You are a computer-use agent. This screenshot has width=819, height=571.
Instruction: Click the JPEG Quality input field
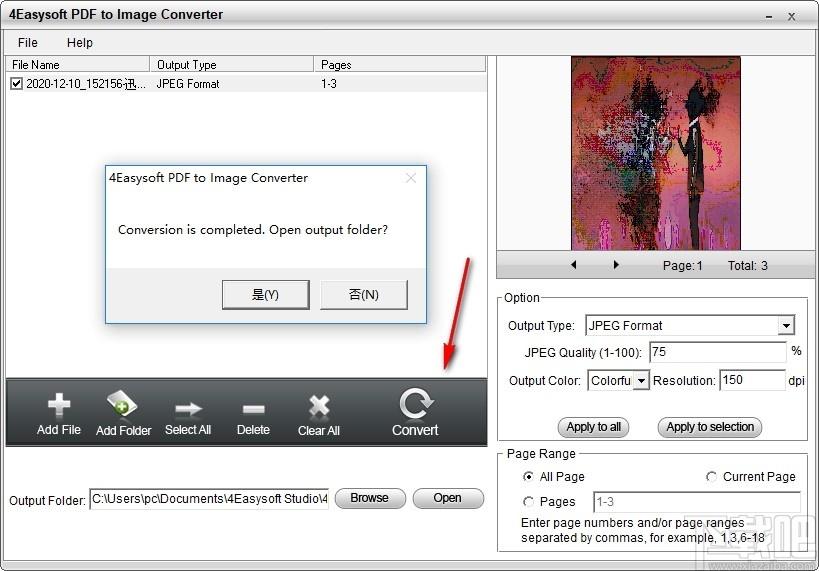(x=718, y=352)
